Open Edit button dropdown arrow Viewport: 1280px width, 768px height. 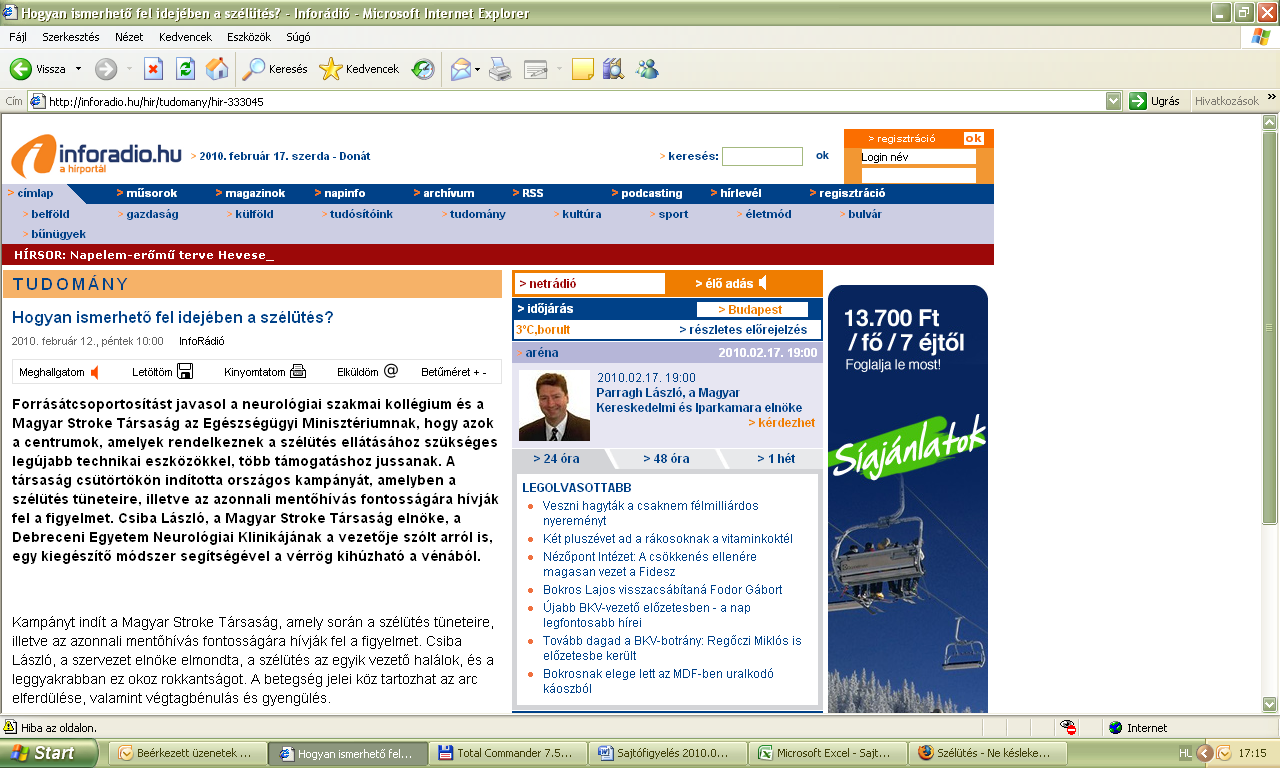(x=559, y=69)
